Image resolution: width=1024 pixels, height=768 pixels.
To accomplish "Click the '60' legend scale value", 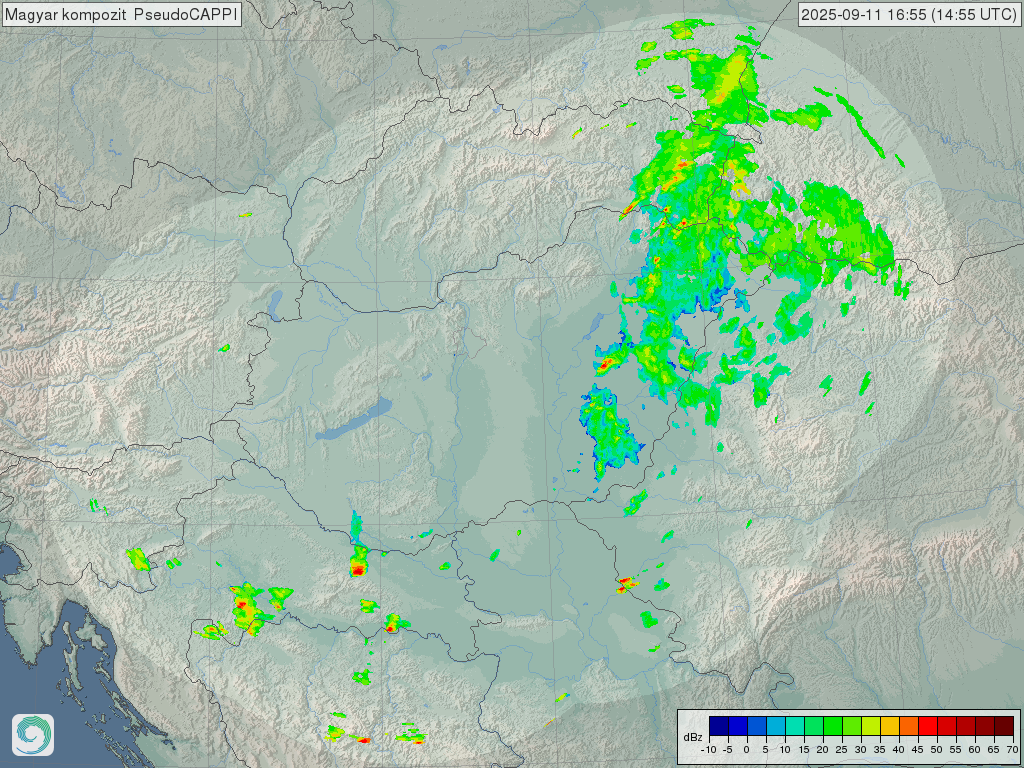I will 974,750.
